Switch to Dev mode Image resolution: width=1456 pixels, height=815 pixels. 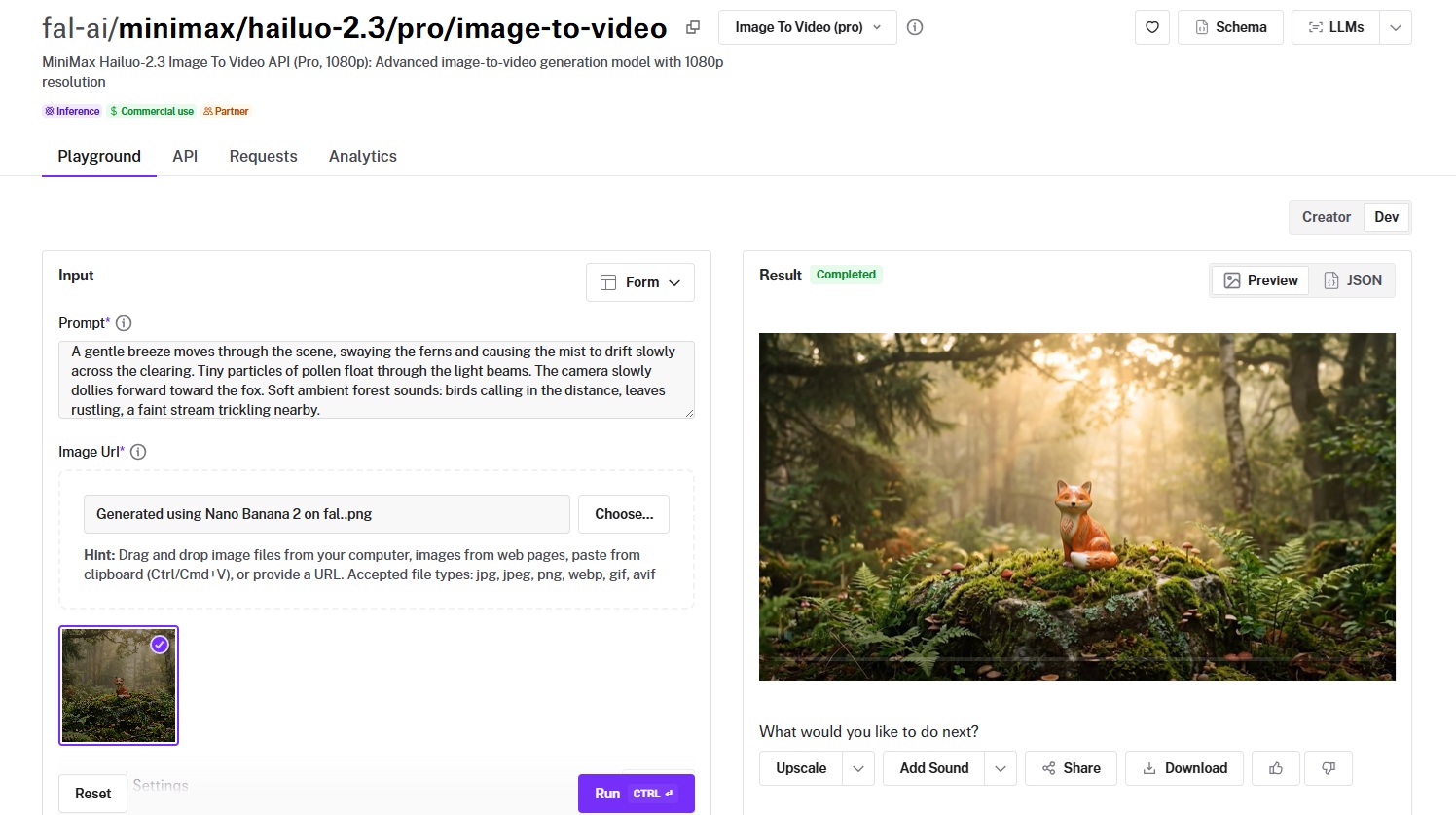1386,217
